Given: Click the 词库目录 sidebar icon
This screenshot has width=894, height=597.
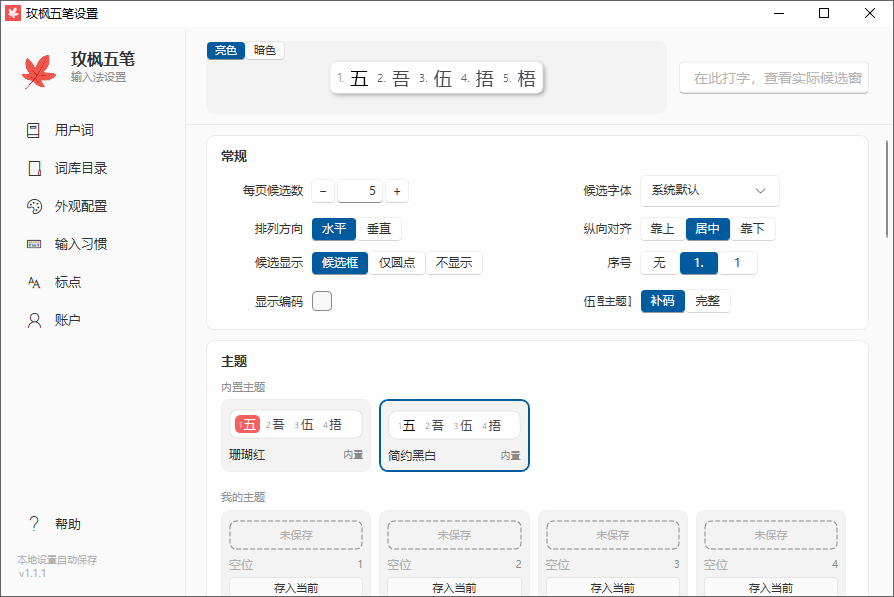Looking at the screenshot, I should click(x=34, y=168).
